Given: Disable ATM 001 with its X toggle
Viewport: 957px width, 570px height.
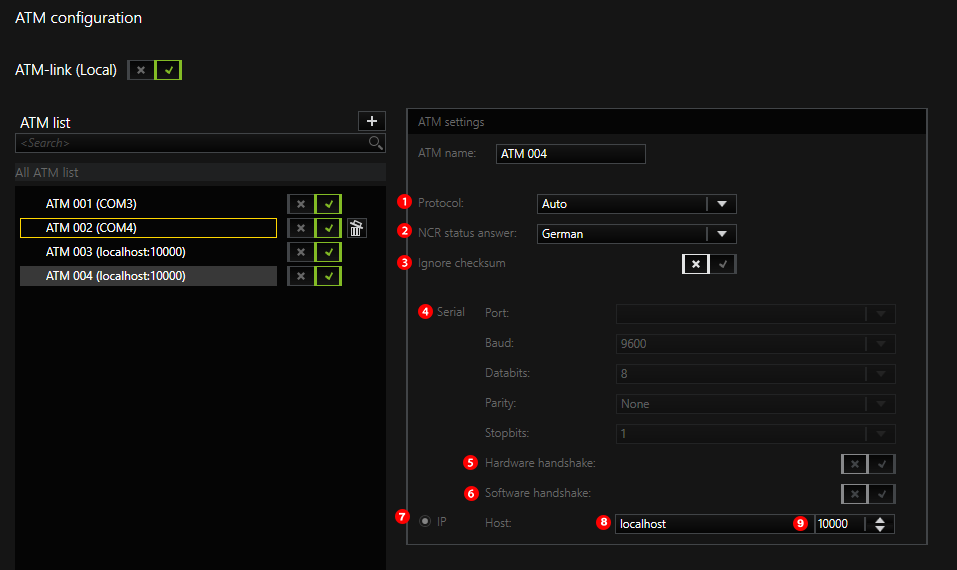Looking at the screenshot, I should pos(301,204).
